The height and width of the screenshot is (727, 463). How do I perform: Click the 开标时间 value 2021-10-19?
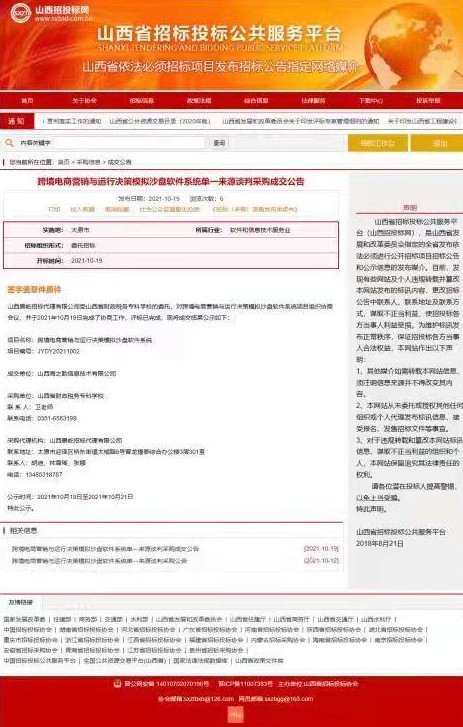pos(86,261)
